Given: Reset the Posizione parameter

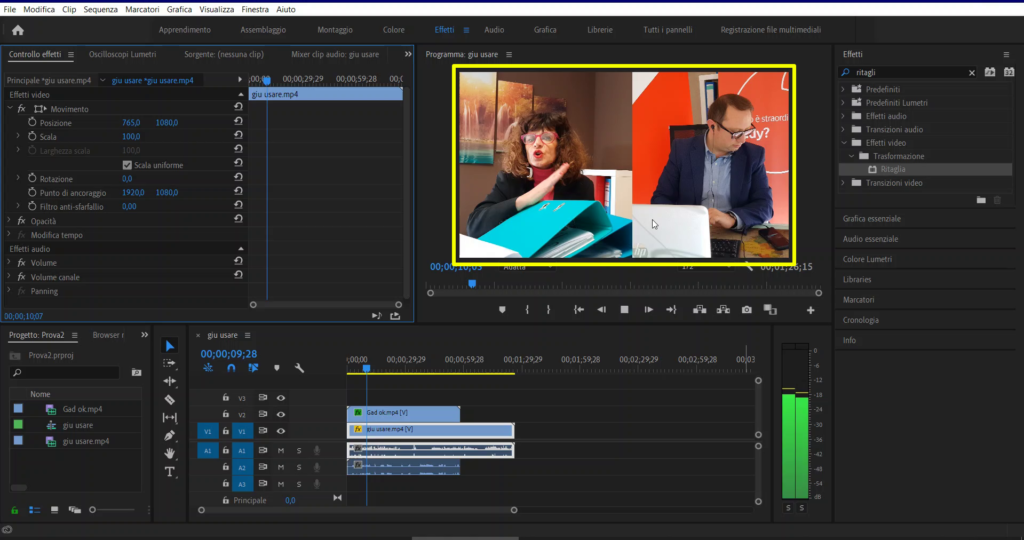Looking at the screenshot, I should coord(238,122).
